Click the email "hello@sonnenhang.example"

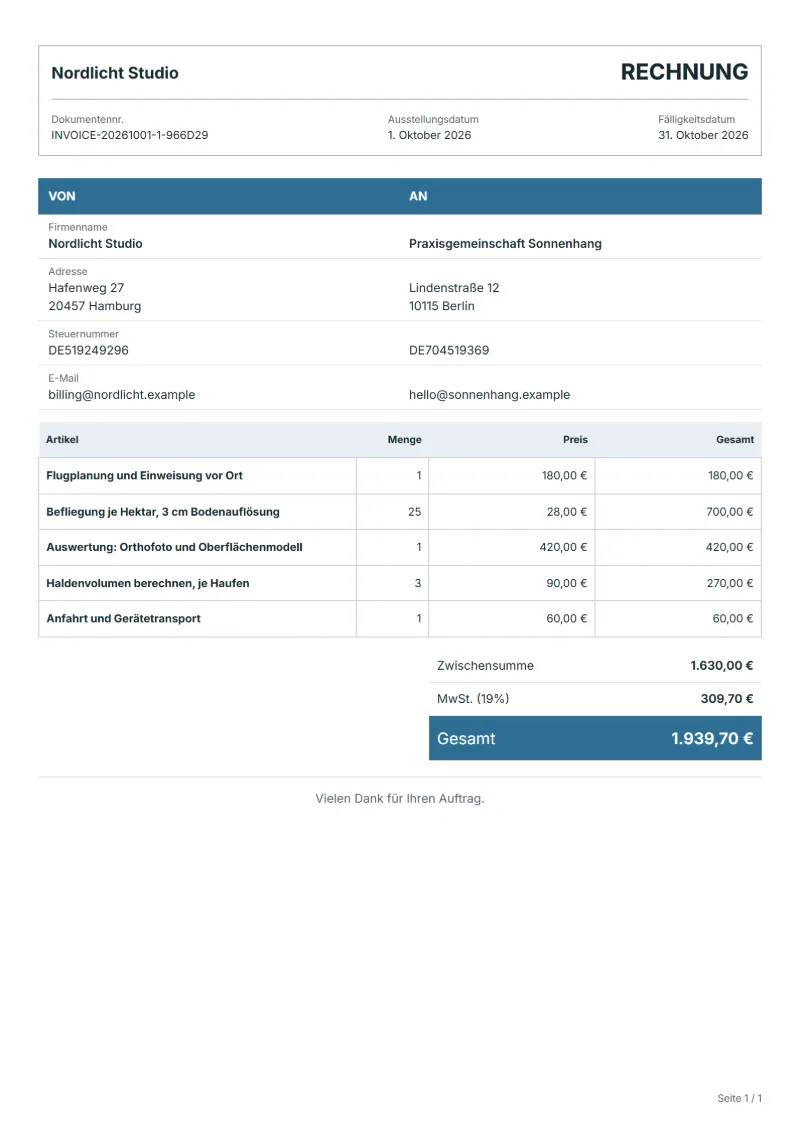489,395
